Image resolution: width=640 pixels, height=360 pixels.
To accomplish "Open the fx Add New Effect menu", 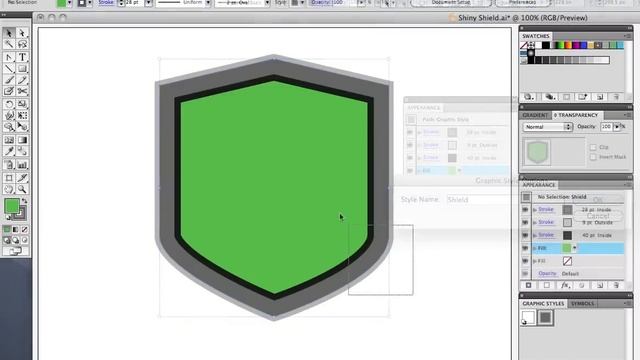I will point(565,285).
